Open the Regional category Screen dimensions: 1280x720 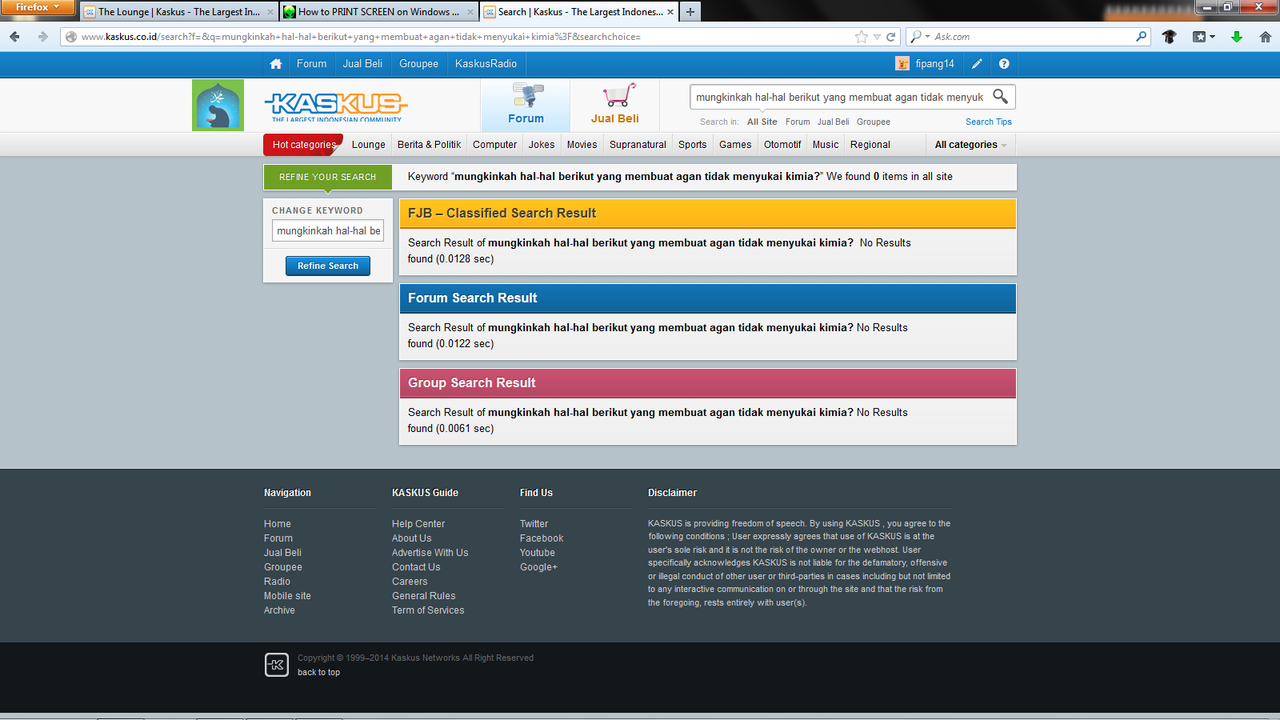tap(870, 145)
